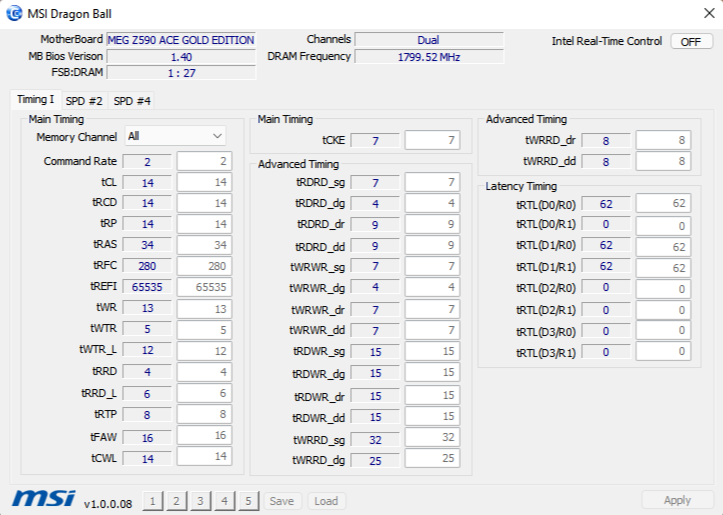Edit the tRDRD_dg input field

pyautogui.click(x=433, y=203)
